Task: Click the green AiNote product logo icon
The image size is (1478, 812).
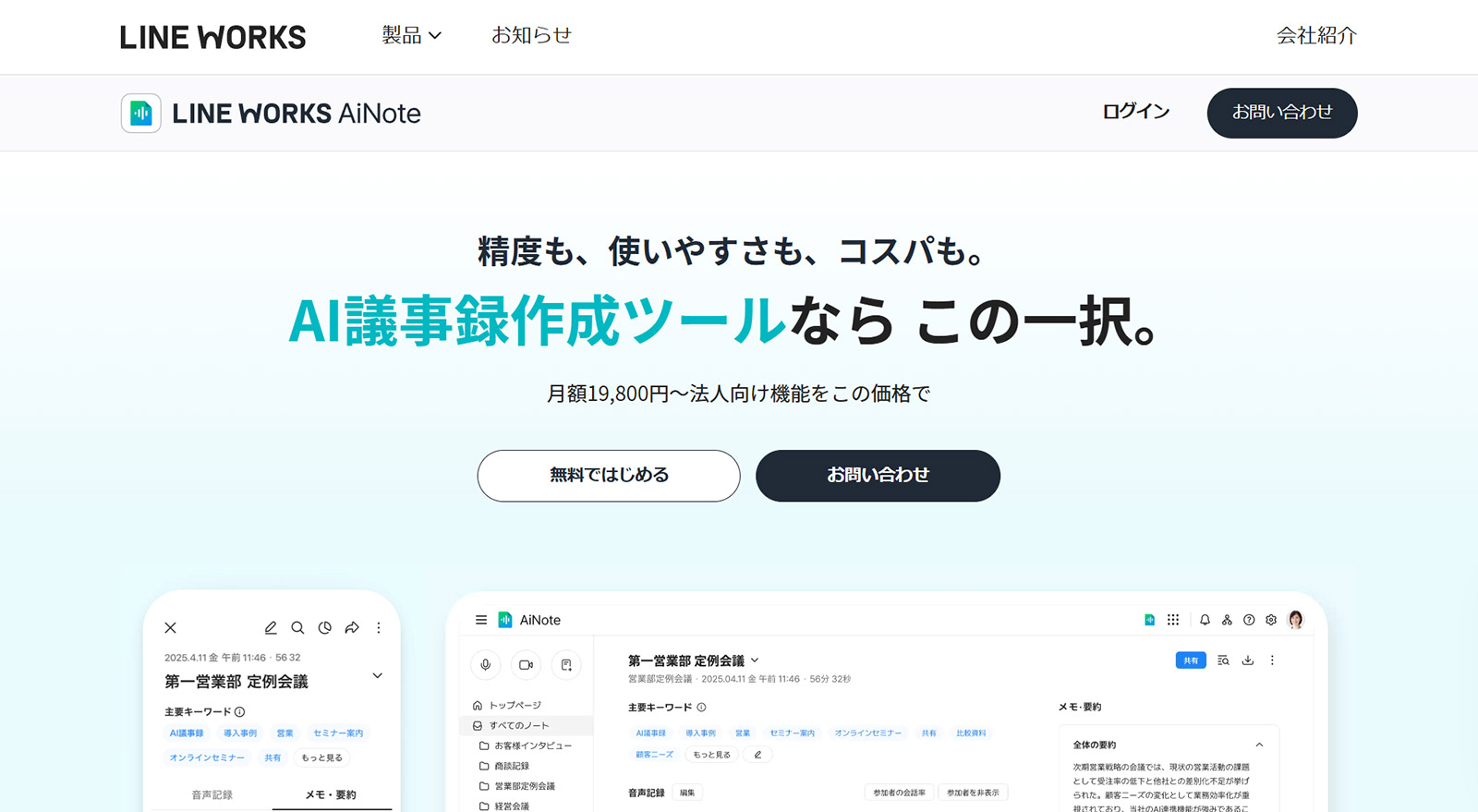Action: point(141,113)
